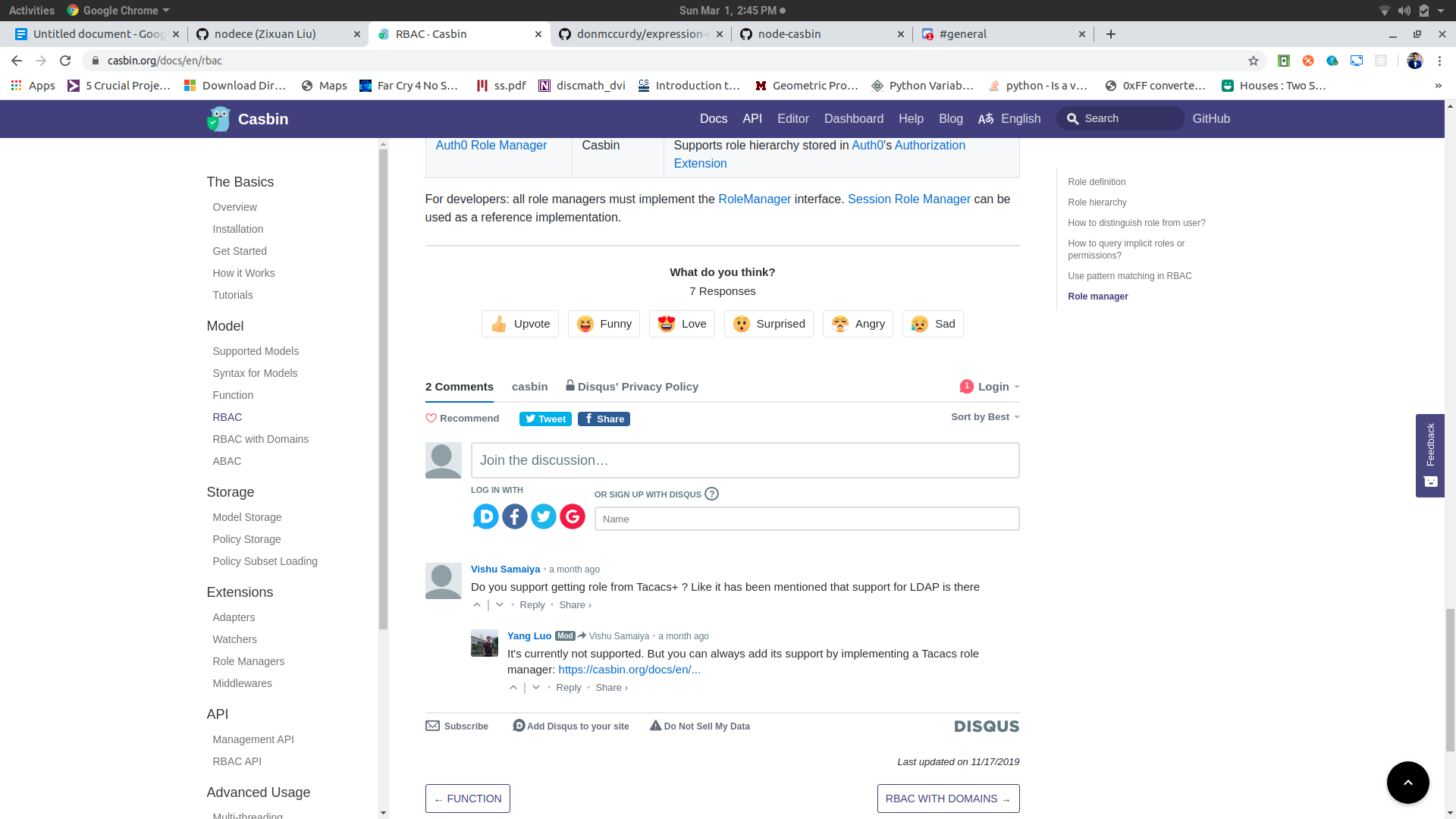Open the English language selector
1456x819 pixels.
pyautogui.click(x=1009, y=119)
